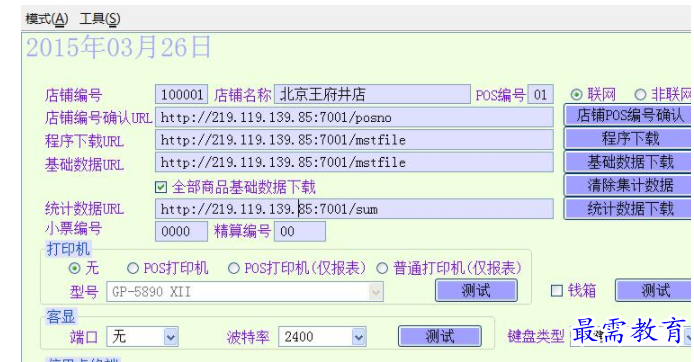The image size is (694, 362).
Task: Click the 客显 group title
Action: pos(61,316)
